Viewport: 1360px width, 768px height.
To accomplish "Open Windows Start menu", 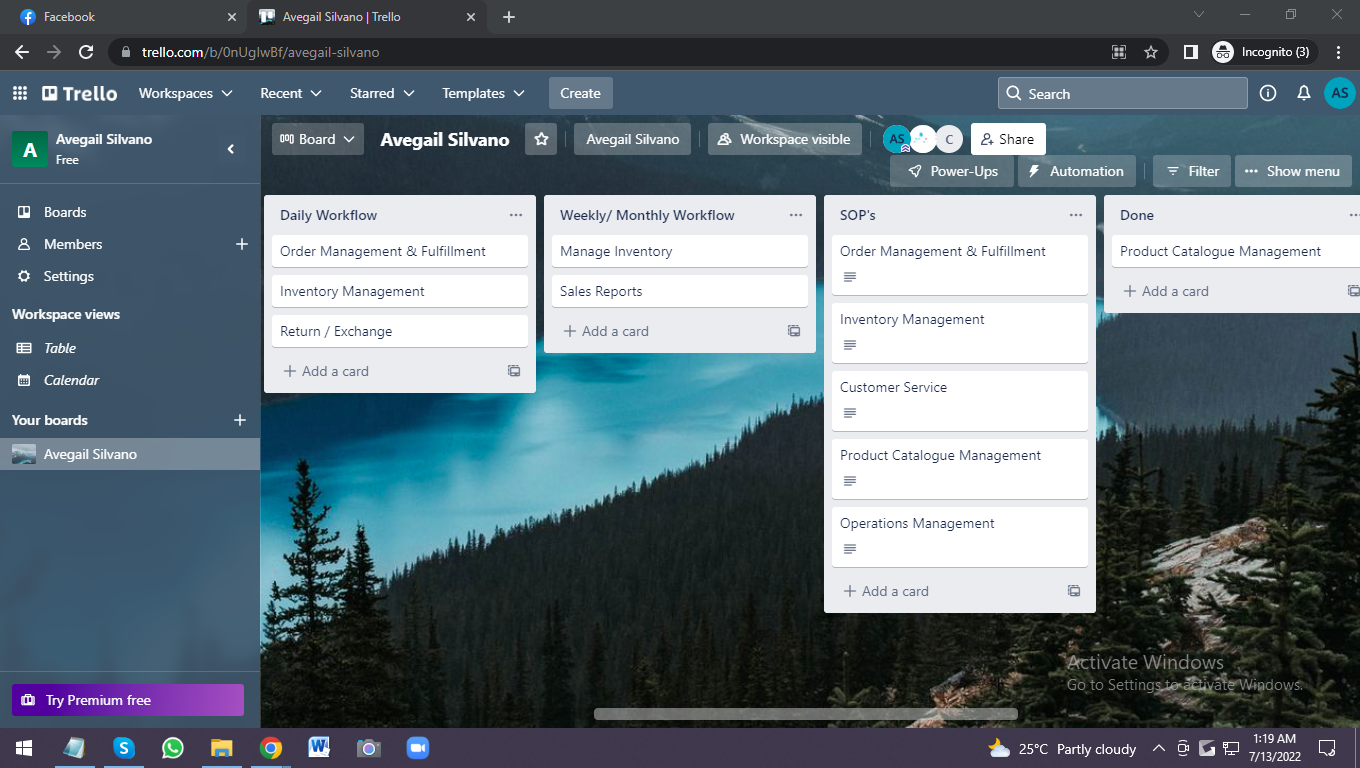I will [x=24, y=748].
